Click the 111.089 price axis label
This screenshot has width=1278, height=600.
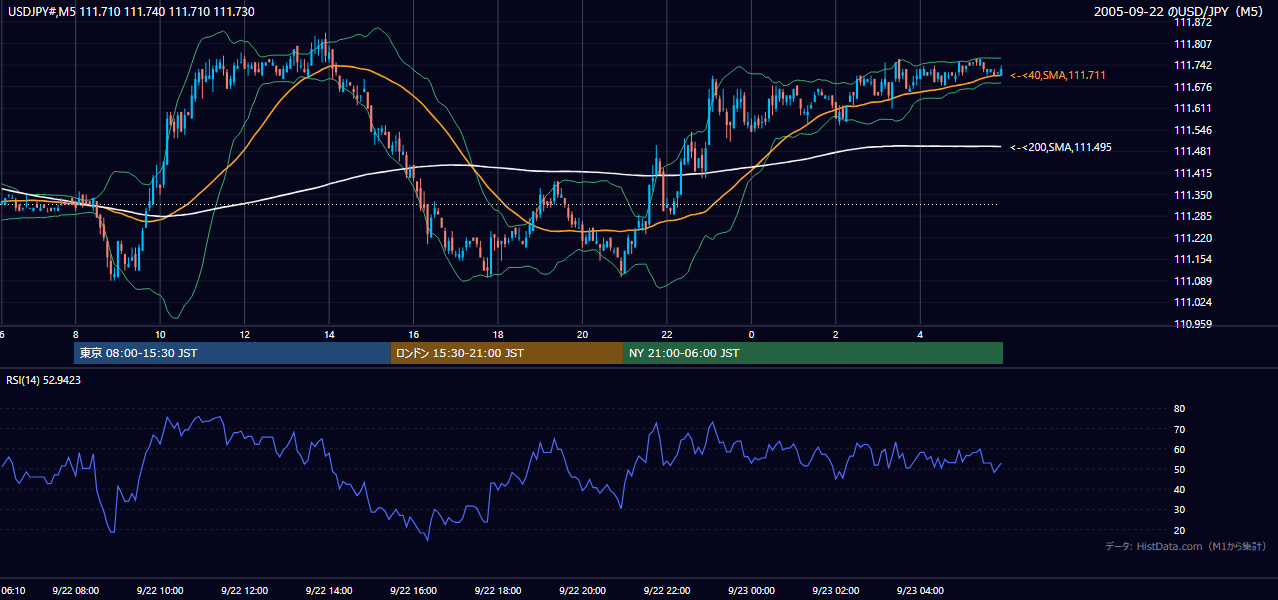coord(1193,281)
